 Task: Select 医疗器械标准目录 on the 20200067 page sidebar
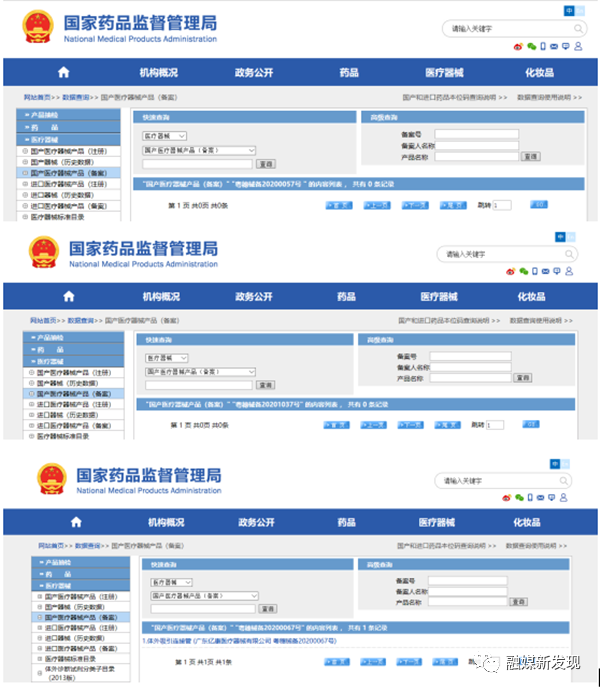pyautogui.click(x=81, y=659)
